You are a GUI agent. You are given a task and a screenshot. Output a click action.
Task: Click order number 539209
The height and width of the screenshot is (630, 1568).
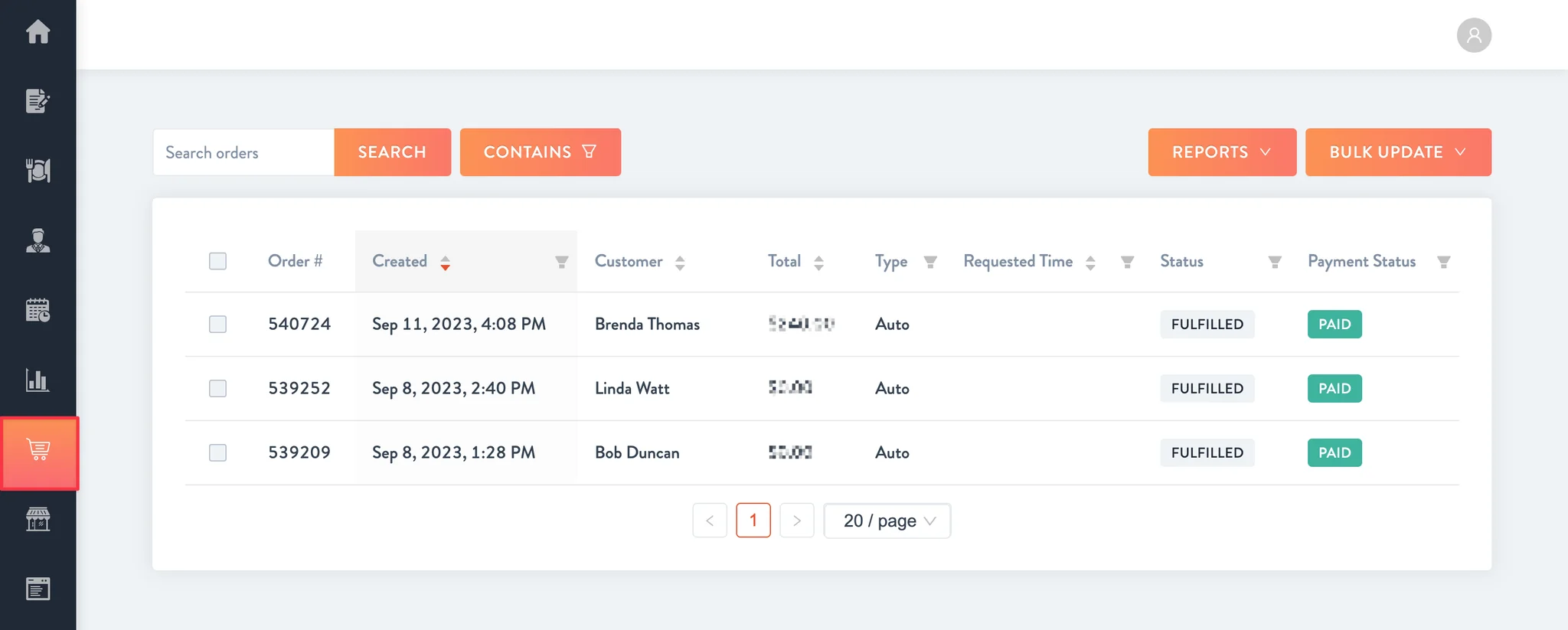299,452
